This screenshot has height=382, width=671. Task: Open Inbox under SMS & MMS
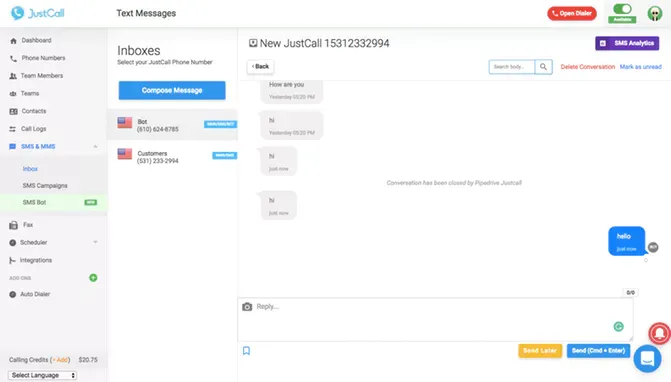[30, 169]
